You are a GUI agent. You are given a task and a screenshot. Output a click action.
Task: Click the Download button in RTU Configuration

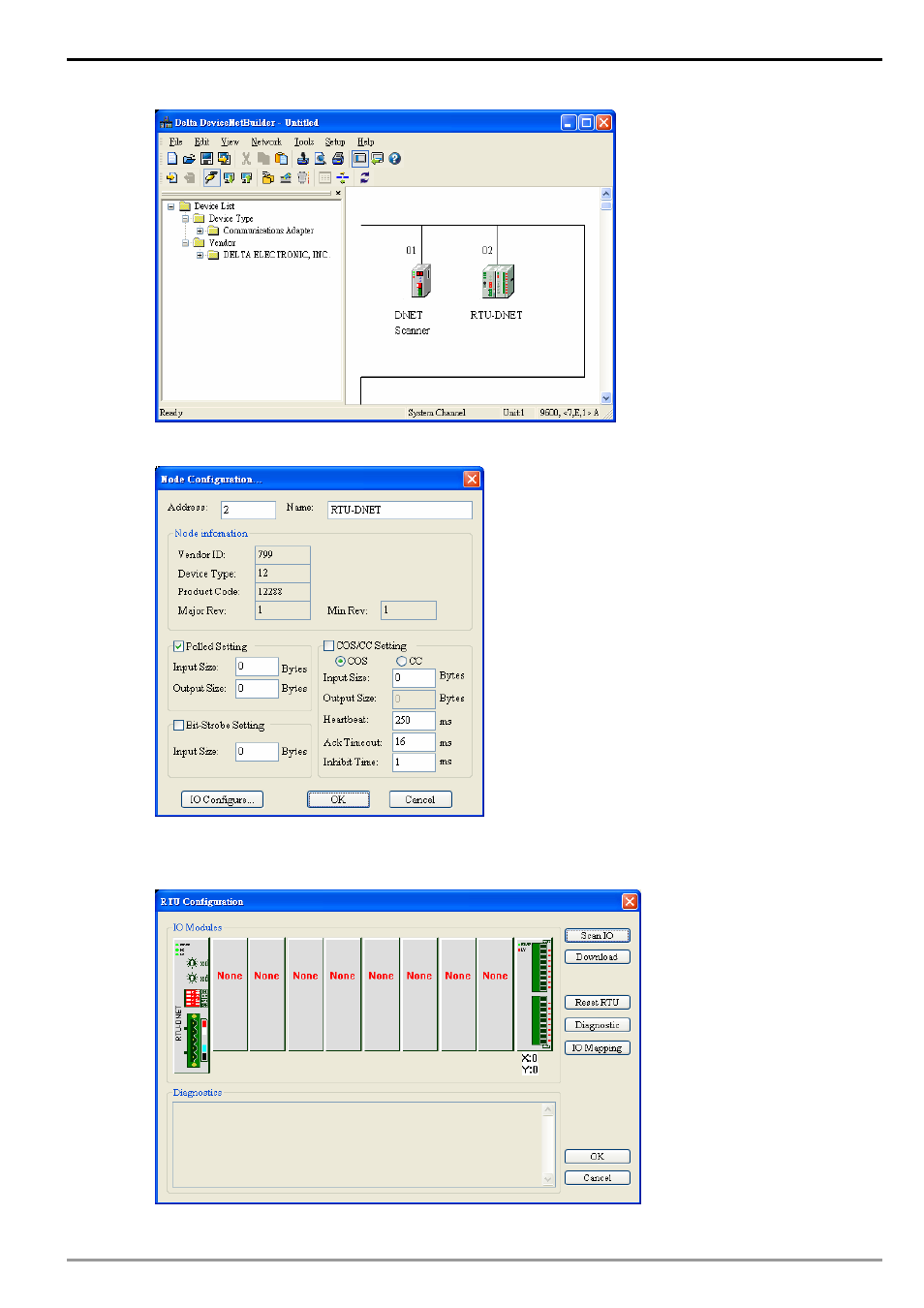[x=598, y=956]
